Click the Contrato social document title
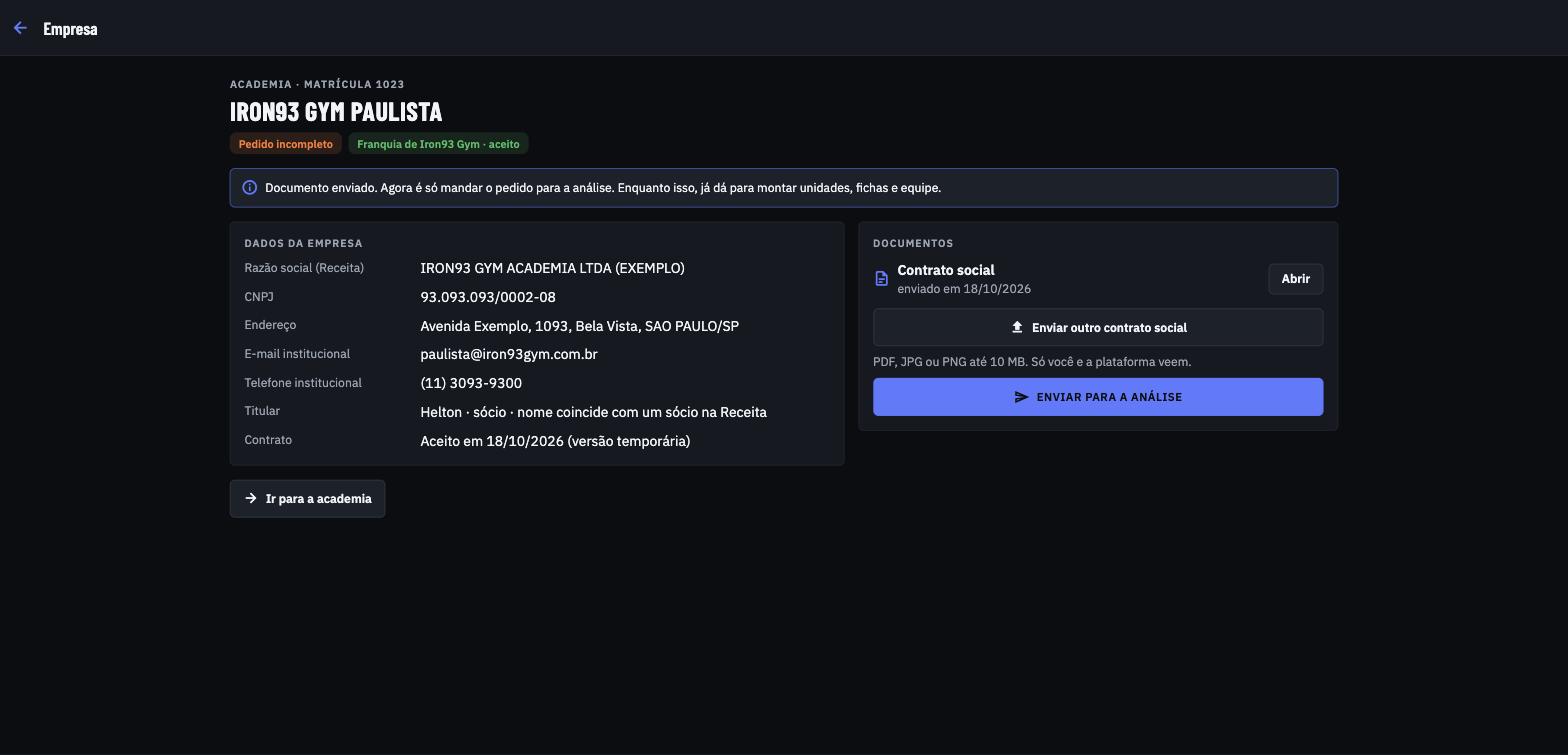Screen dimensions: 1568x755 (946, 270)
